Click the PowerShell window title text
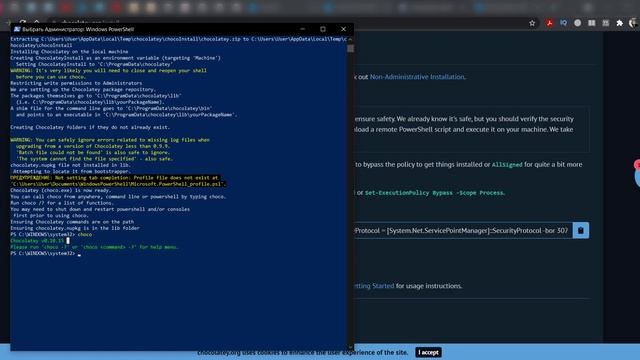This screenshot has width=640, height=360. point(78,29)
